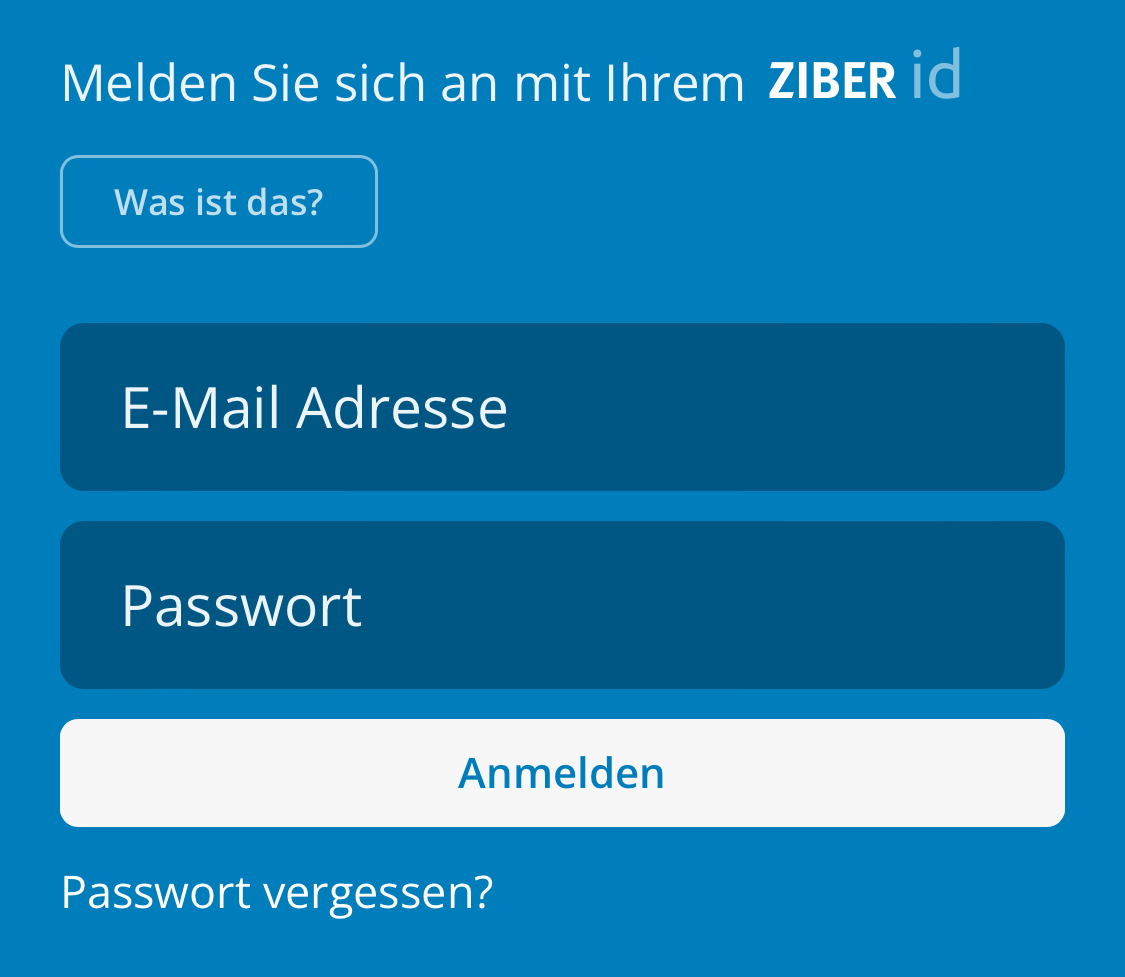This screenshot has width=1125, height=977.
Task: Click the ZIBER id logo
Action: pyautogui.click(x=865, y=76)
